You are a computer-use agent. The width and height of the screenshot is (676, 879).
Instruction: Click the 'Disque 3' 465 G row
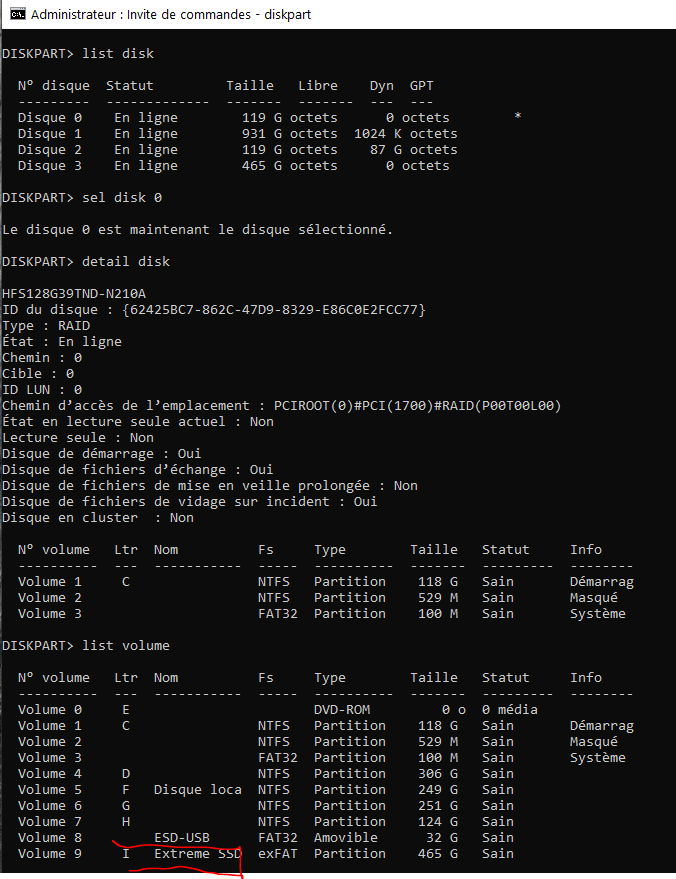pyautogui.click(x=234, y=166)
